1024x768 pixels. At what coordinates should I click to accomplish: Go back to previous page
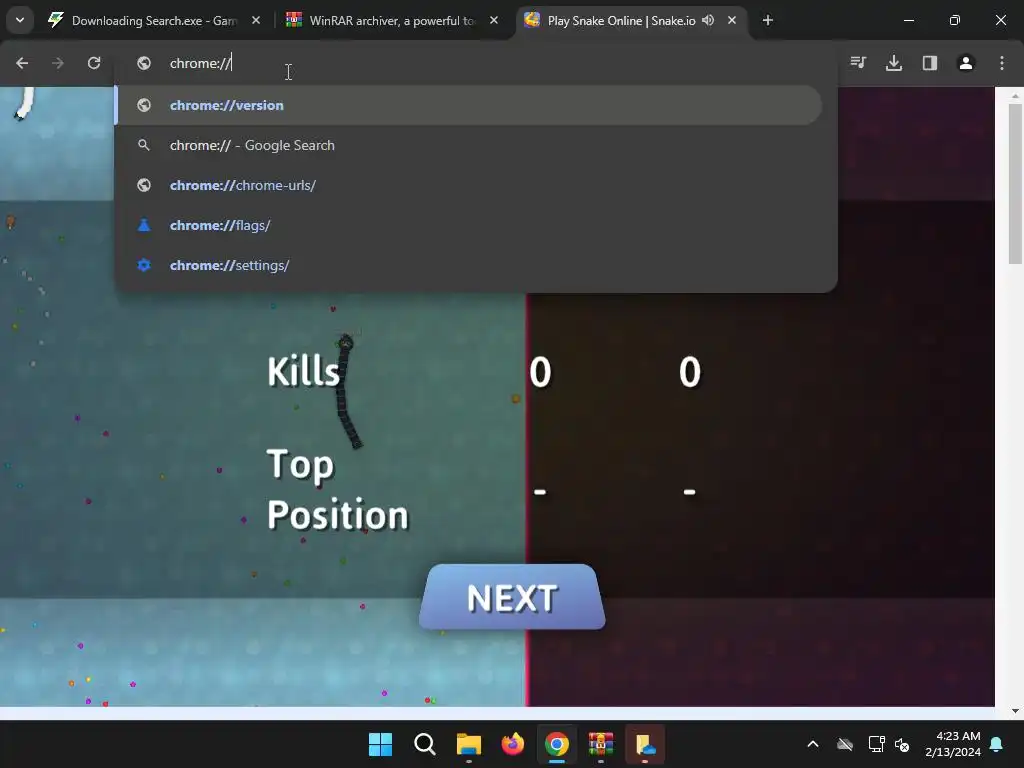coord(22,63)
